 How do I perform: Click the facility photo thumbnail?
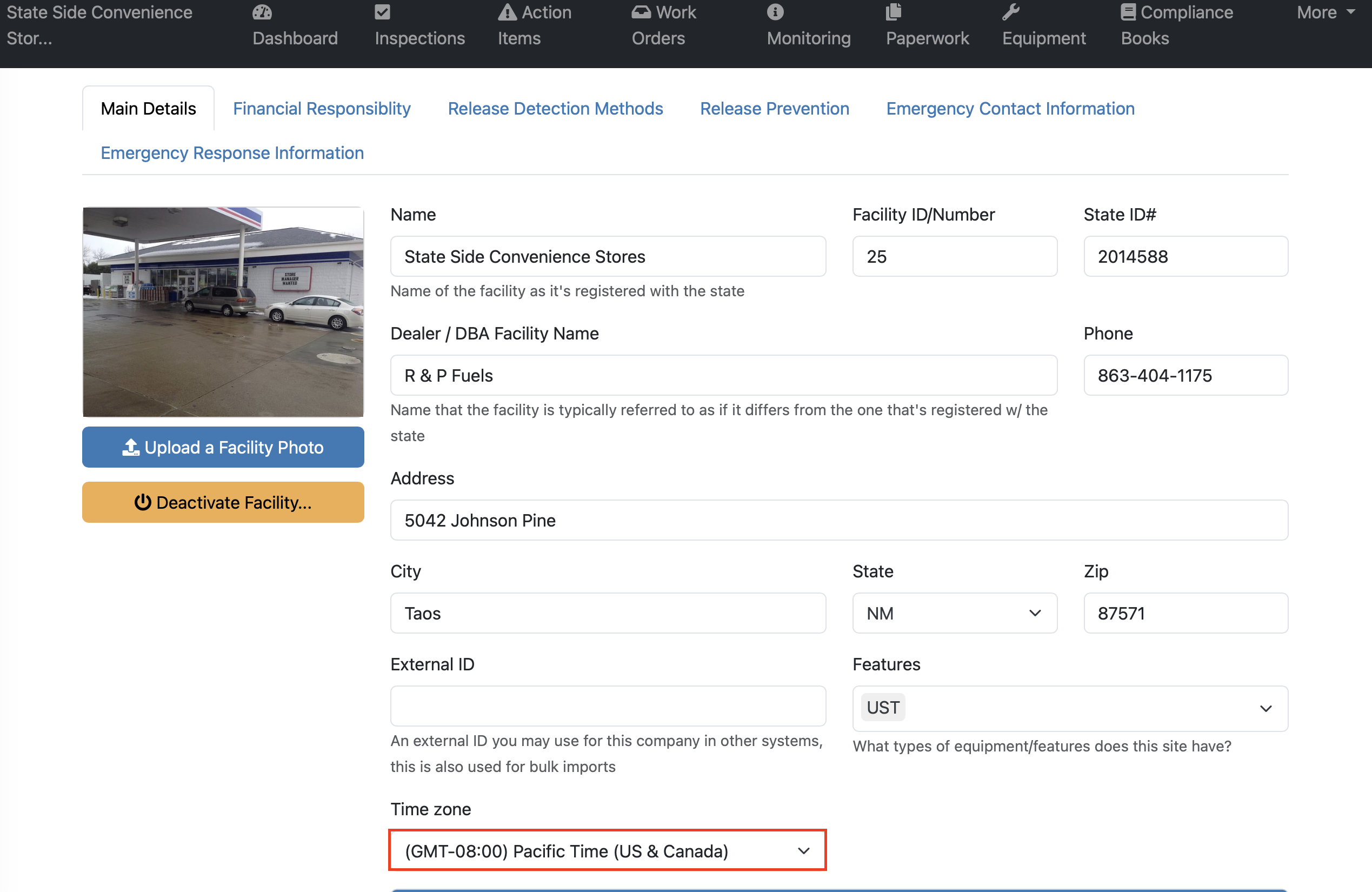click(223, 312)
